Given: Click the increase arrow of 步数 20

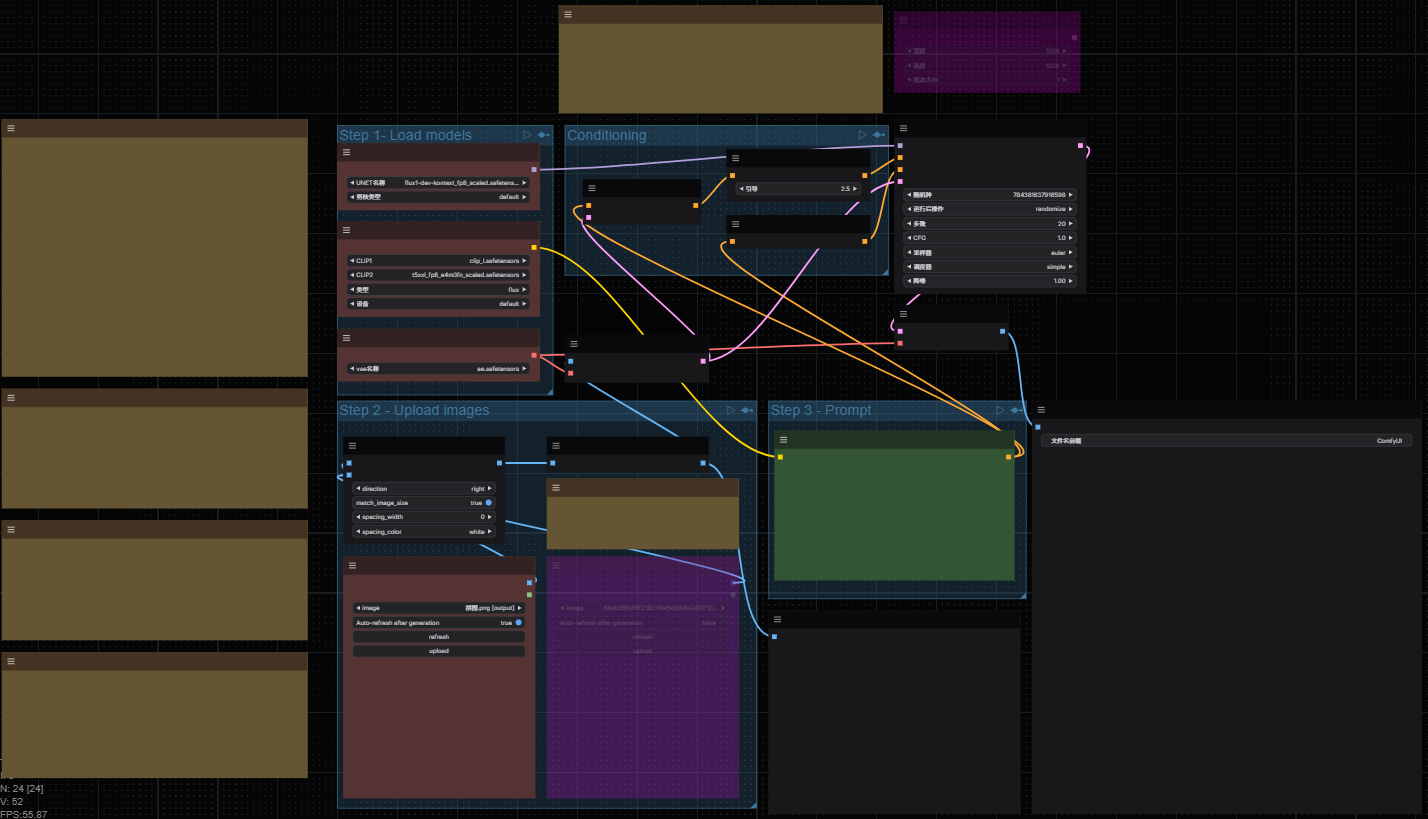Looking at the screenshot, I should pos(1071,224).
